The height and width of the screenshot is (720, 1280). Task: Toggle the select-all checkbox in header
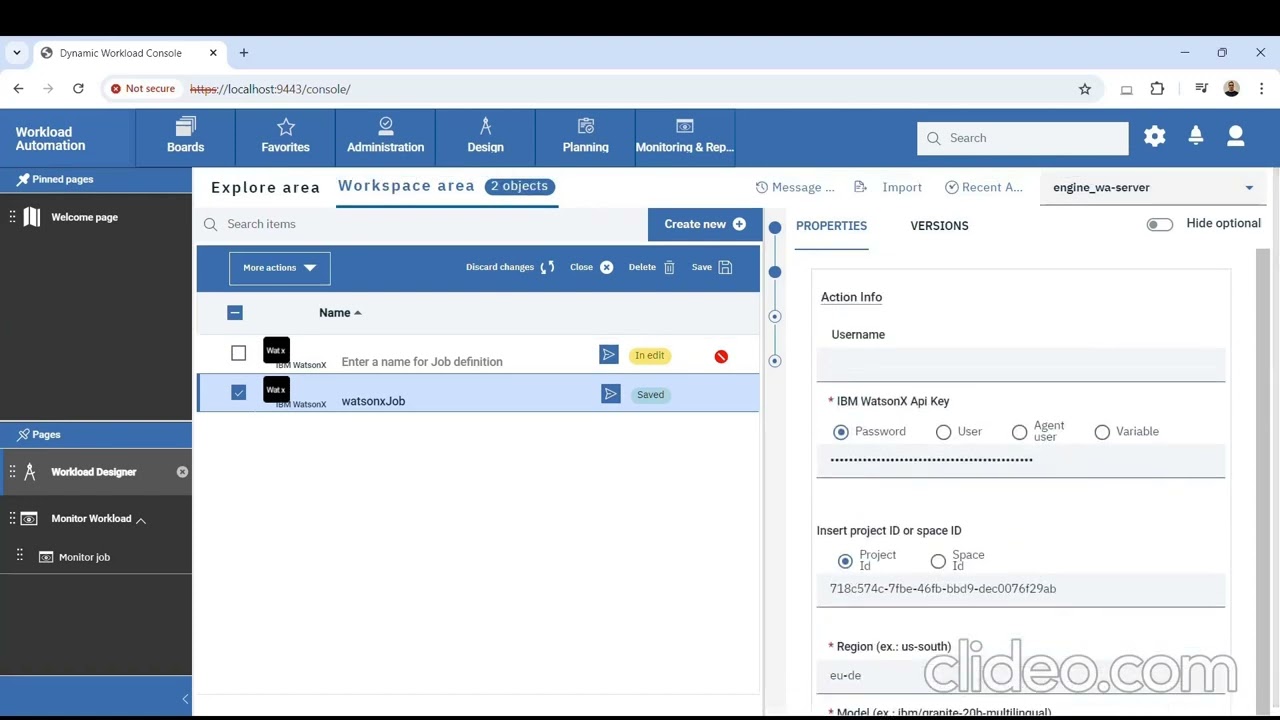tap(235, 313)
